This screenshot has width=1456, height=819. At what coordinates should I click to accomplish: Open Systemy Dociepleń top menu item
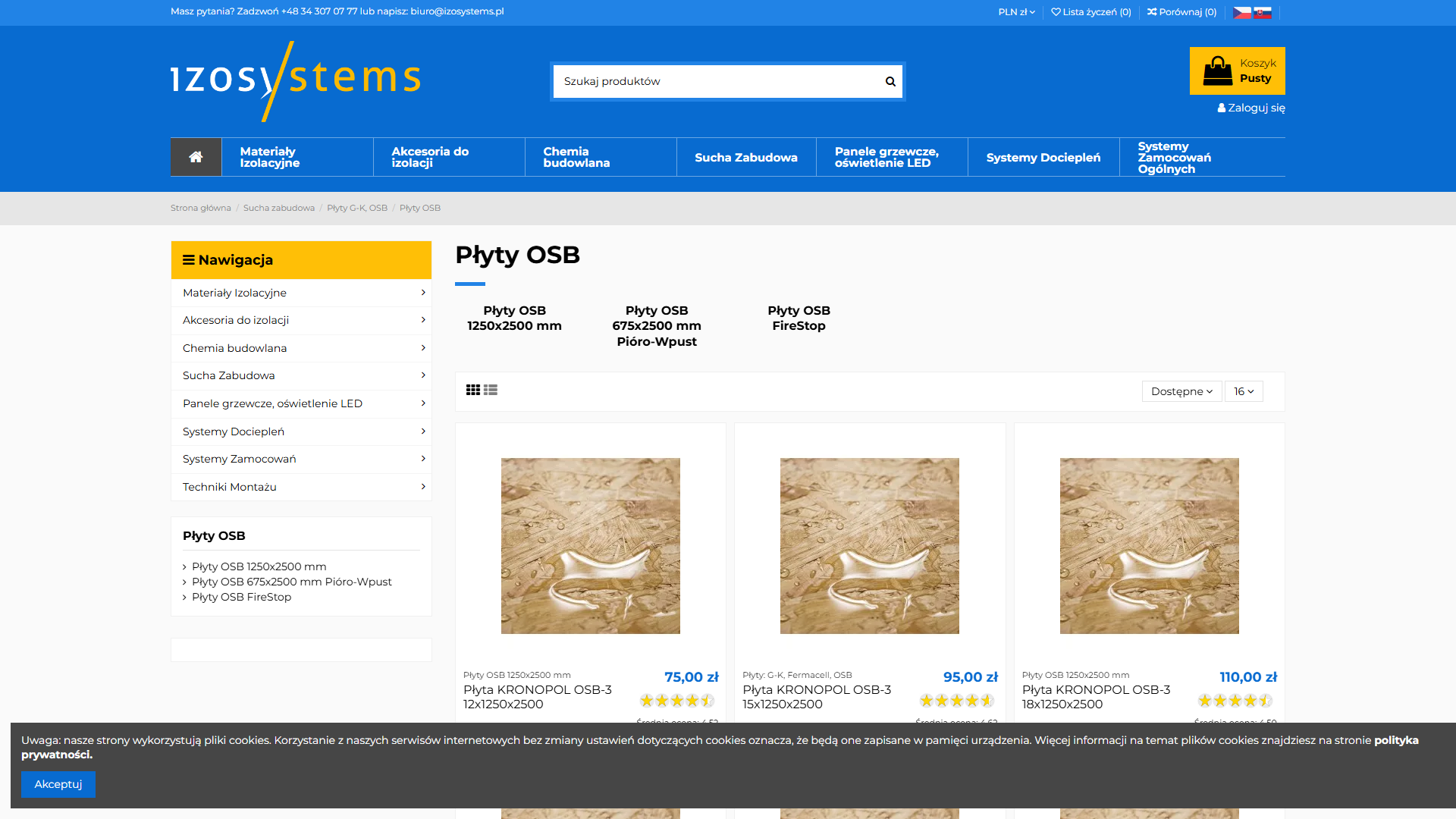(1043, 157)
